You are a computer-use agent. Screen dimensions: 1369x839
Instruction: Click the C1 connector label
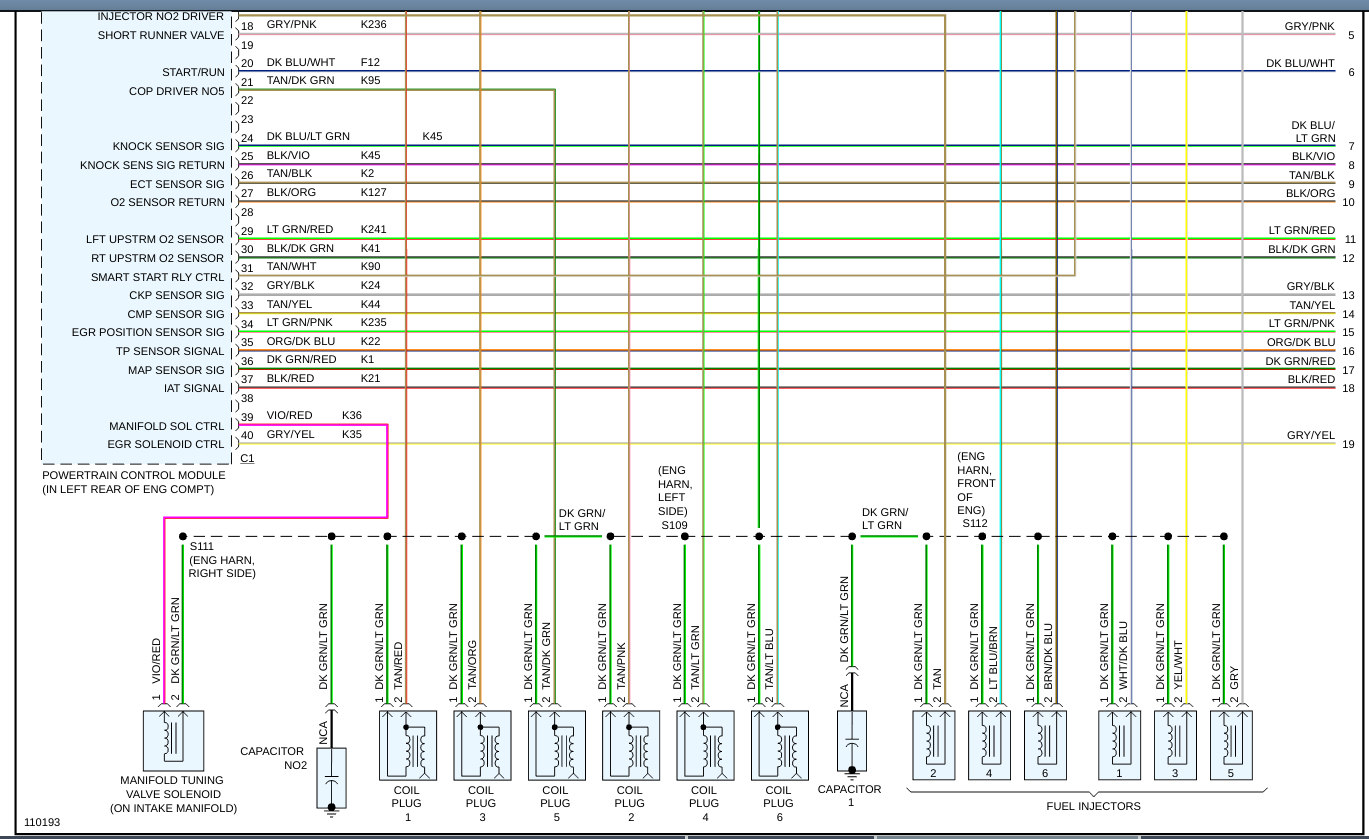point(248,458)
